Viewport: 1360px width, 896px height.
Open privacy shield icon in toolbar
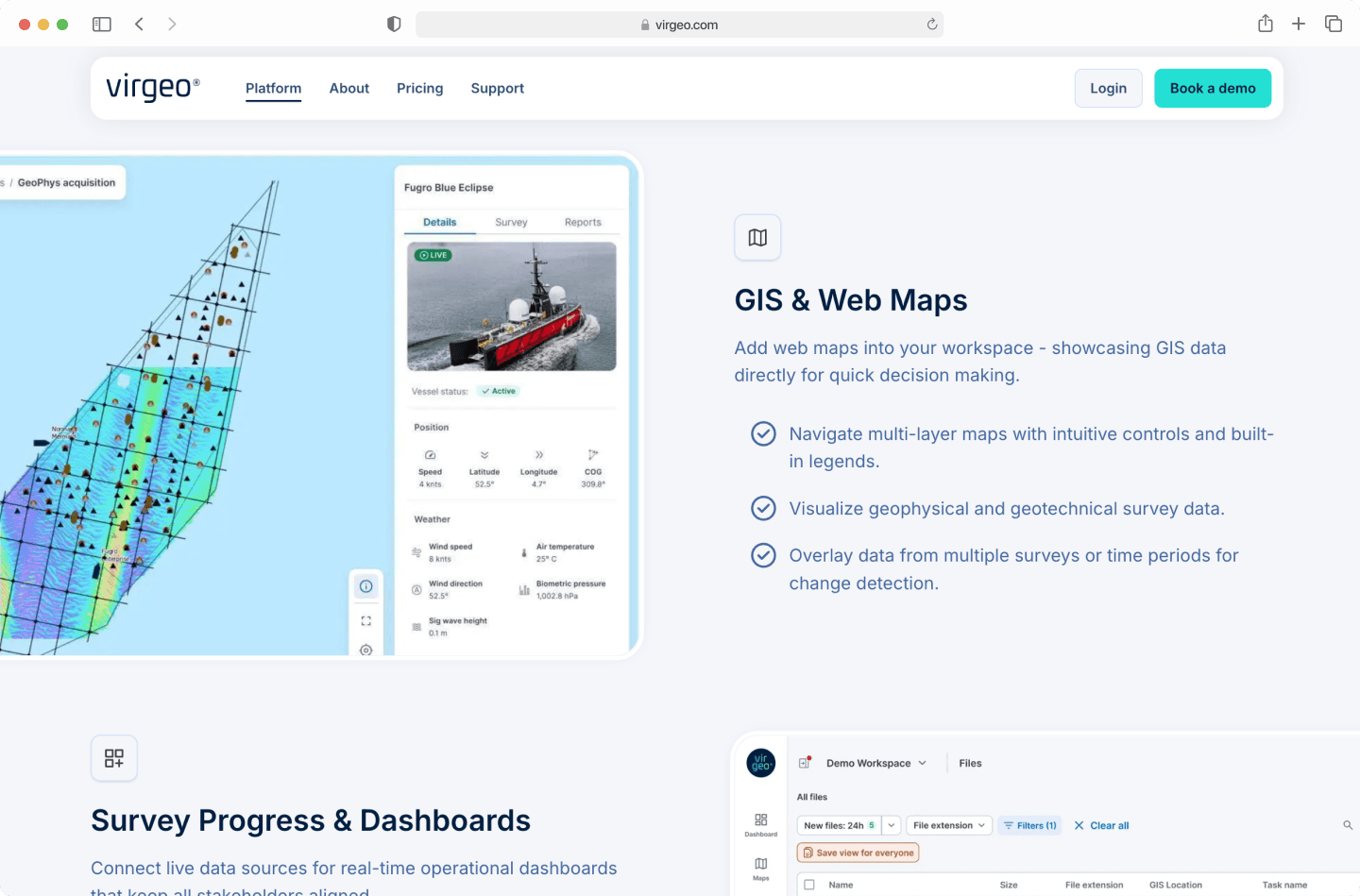tap(394, 25)
